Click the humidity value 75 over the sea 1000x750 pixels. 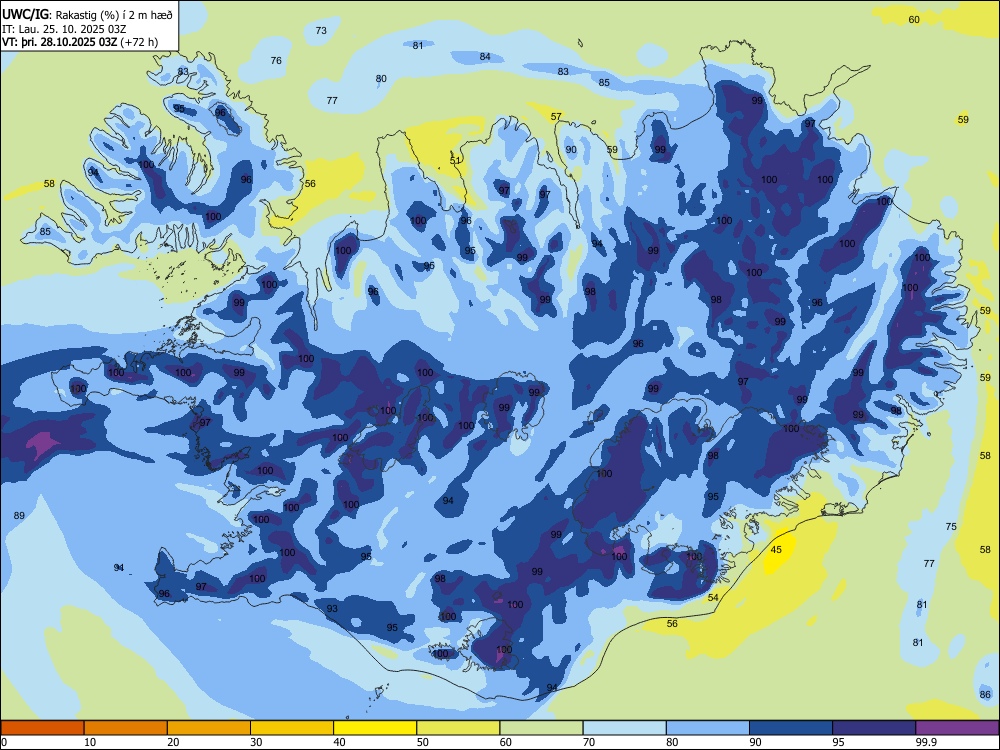[x=951, y=527]
